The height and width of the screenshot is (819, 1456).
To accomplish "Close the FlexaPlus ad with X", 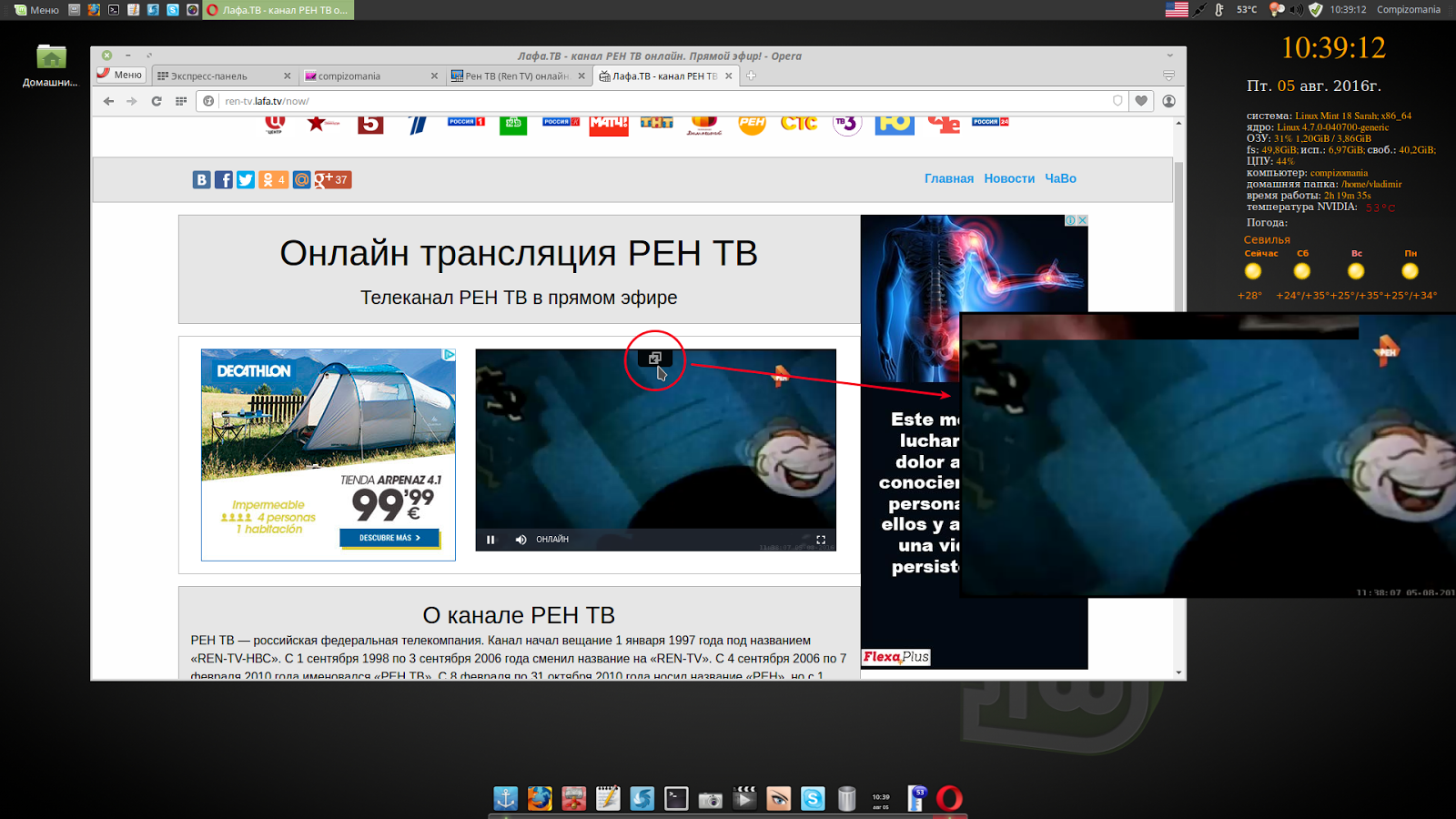I will (x=1082, y=220).
